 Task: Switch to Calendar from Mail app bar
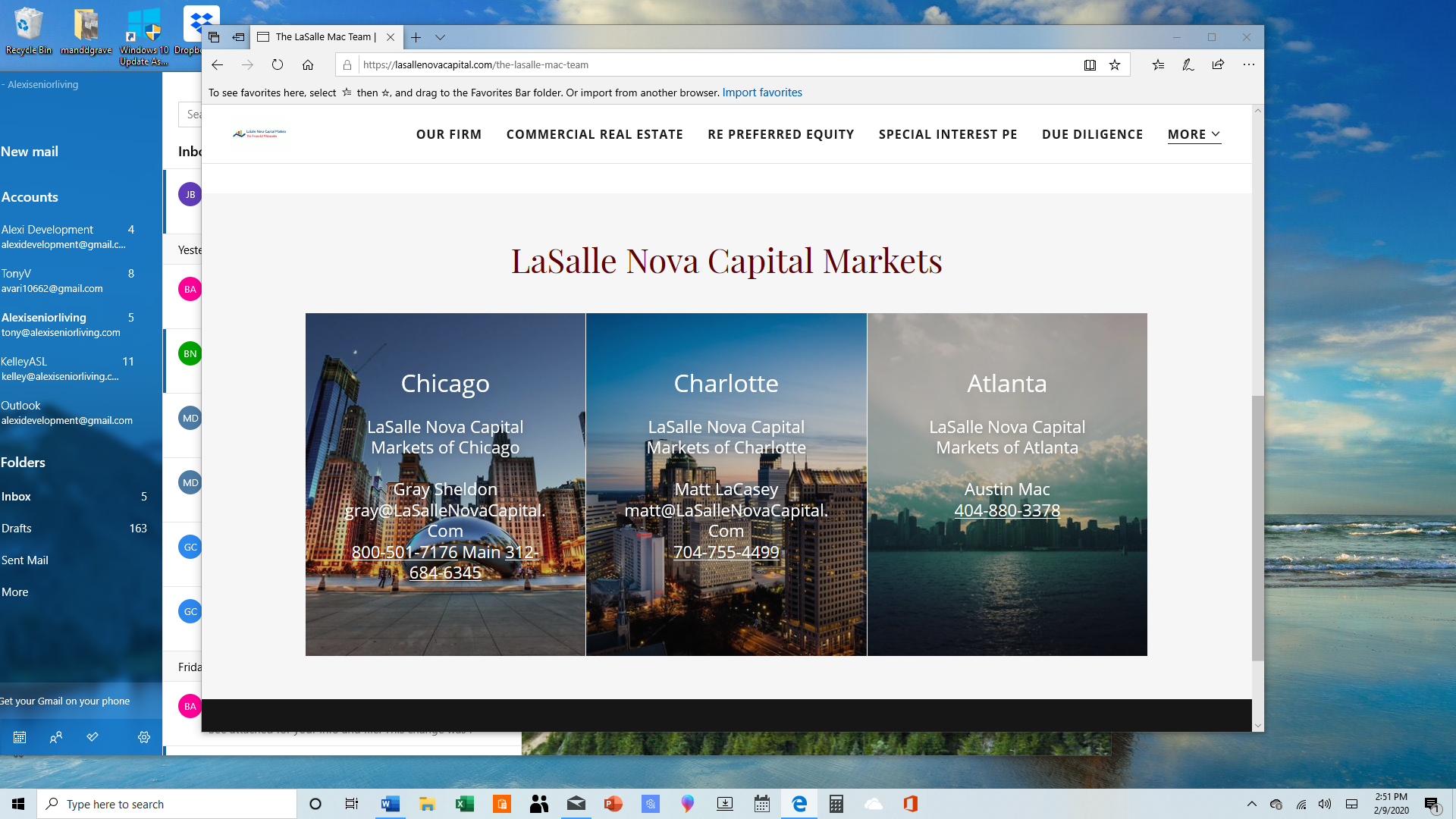click(x=20, y=737)
